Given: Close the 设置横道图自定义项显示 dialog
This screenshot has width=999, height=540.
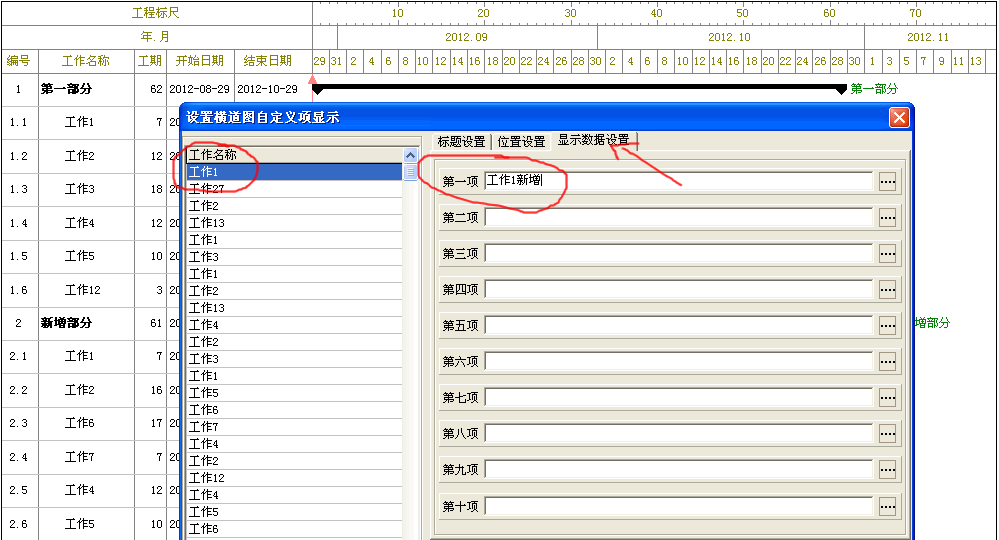Looking at the screenshot, I should [x=899, y=117].
